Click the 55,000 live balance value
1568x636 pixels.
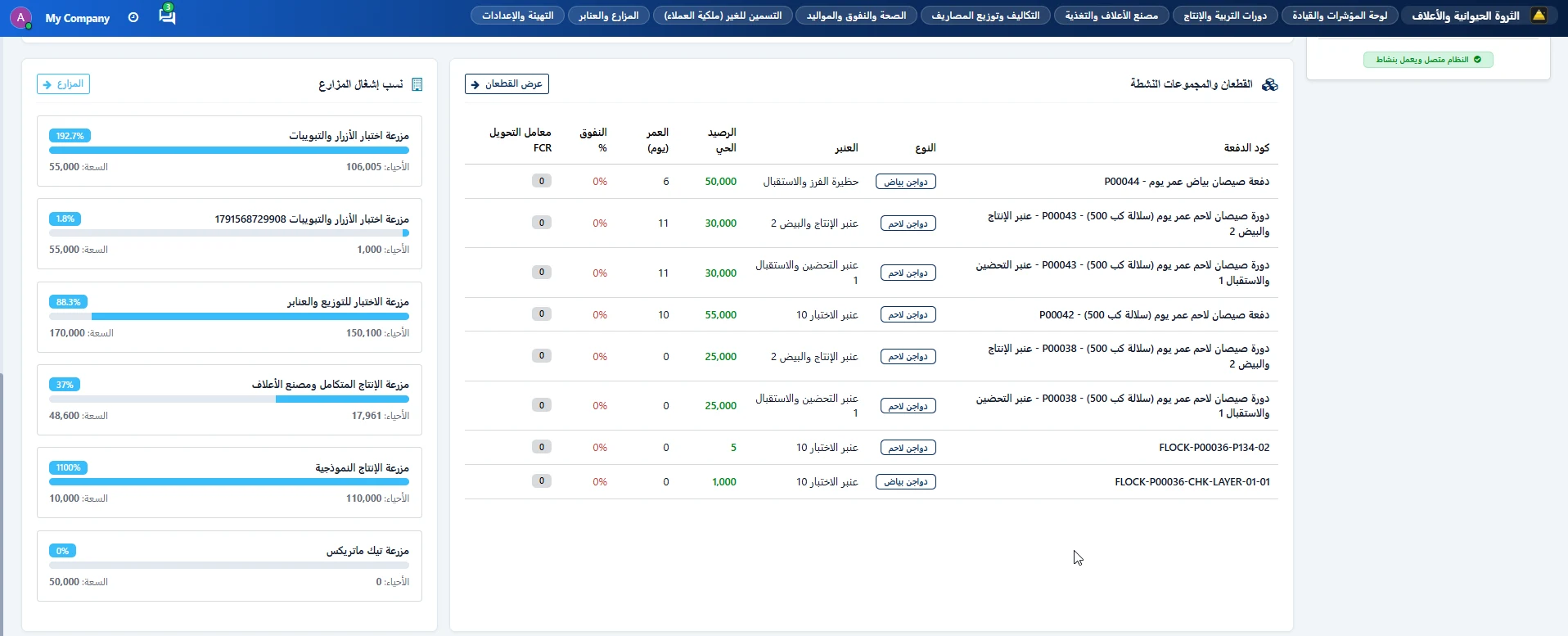click(x=720, y=315)
